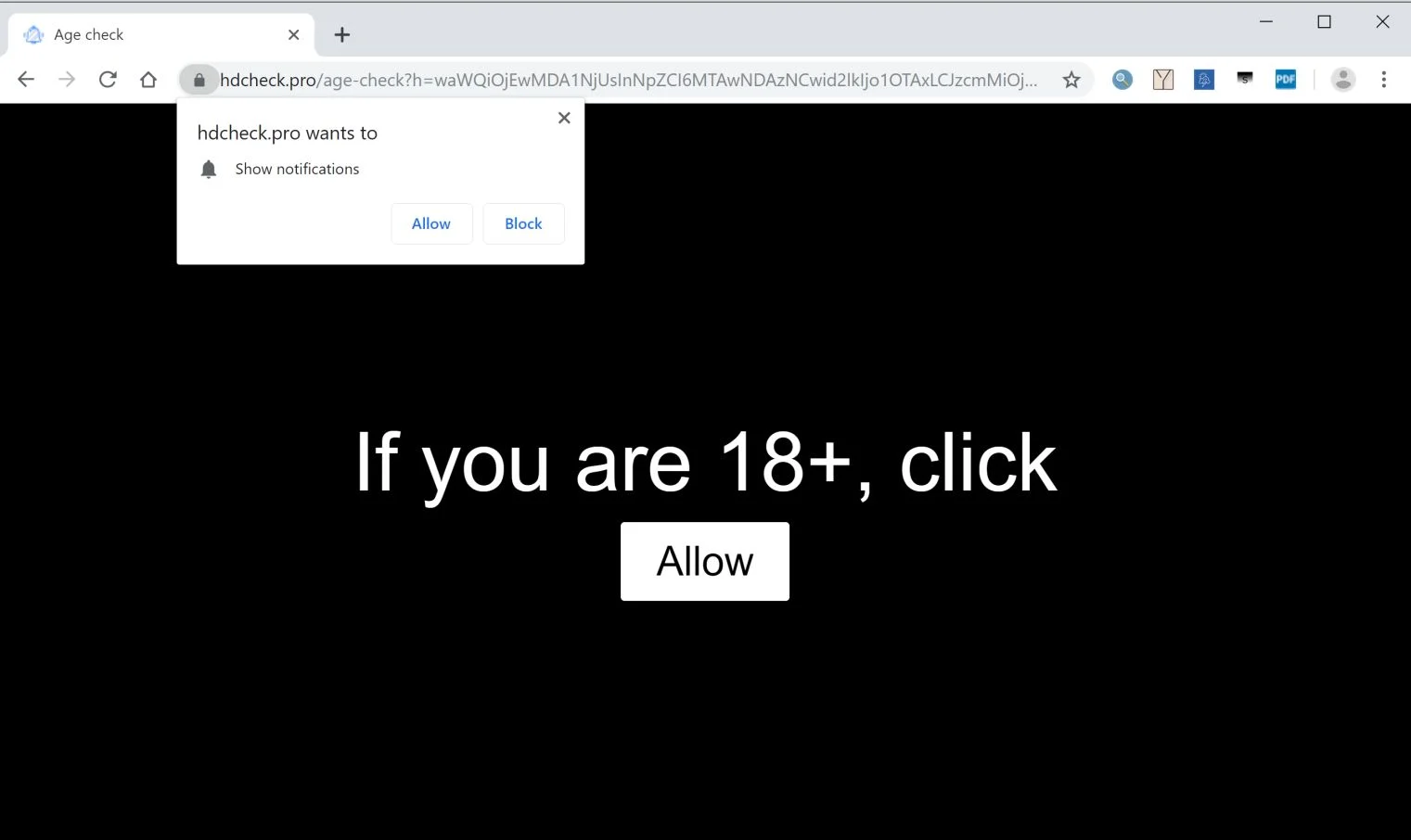Open the PDF extension
The height and width of the screenshot is (840, 1411).
point(1286,80)
